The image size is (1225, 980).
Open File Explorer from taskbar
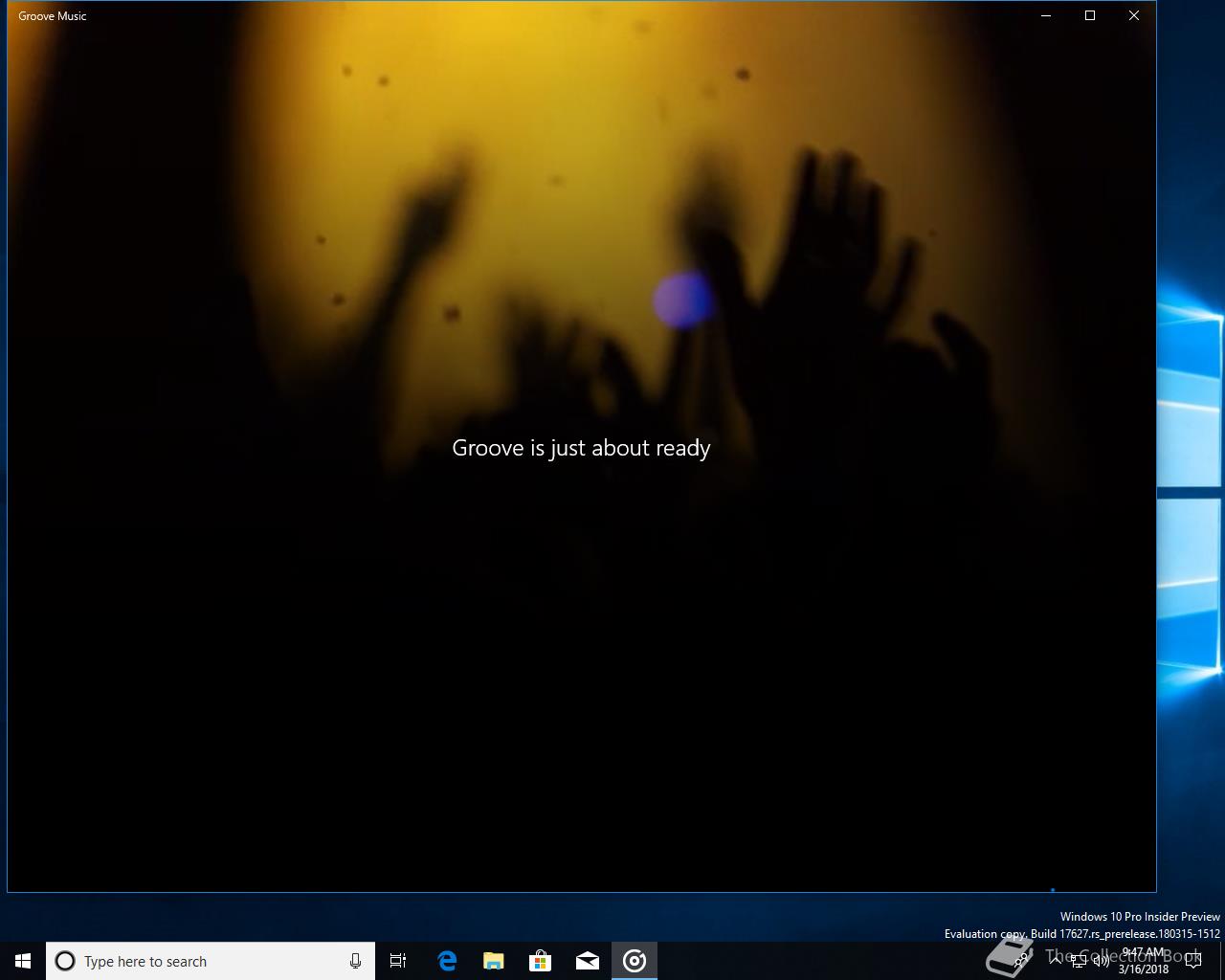(x=493, y=961)
